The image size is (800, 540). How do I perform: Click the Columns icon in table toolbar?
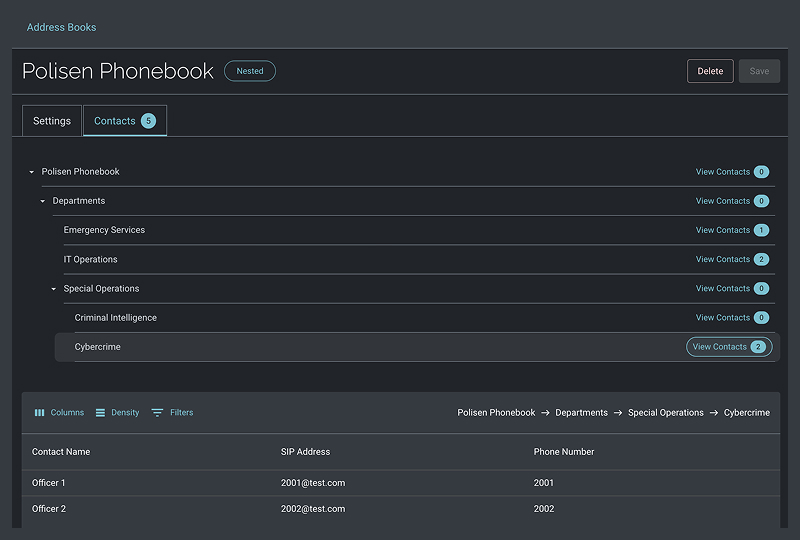pos(40,413)
